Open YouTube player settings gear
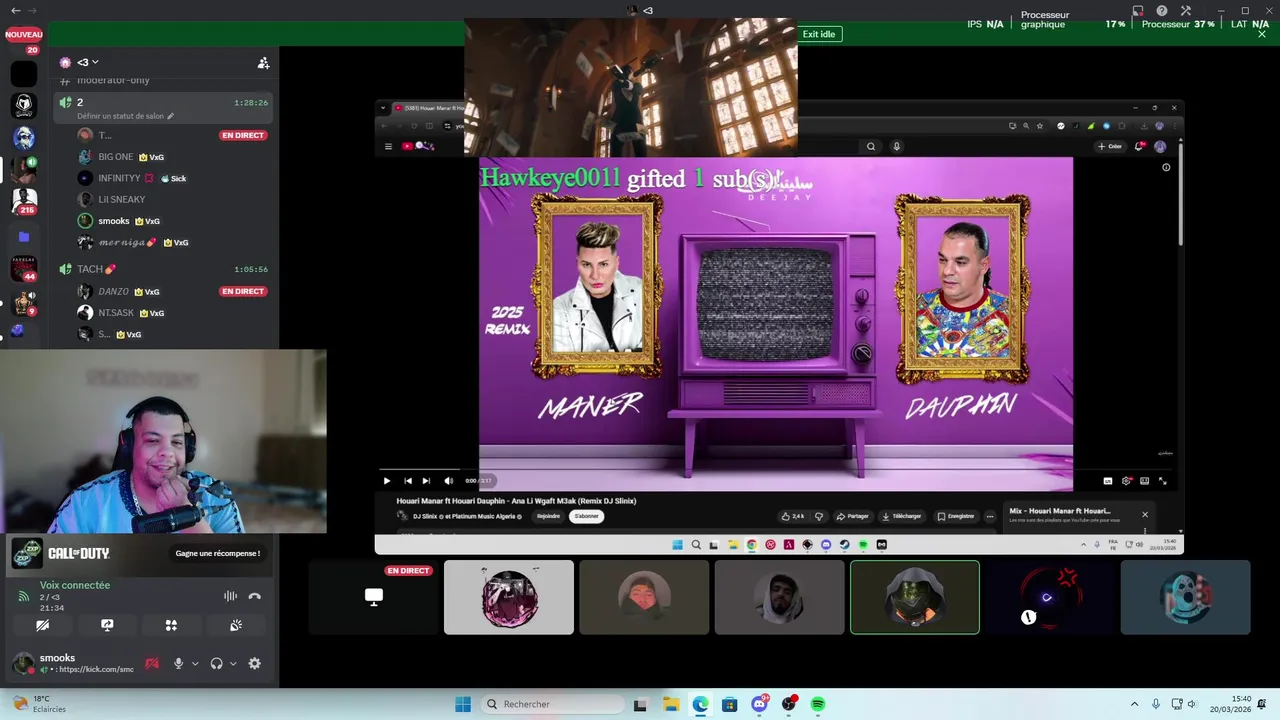The height and width of the screenshot is (720, 1280). (x=1126, y=481)
